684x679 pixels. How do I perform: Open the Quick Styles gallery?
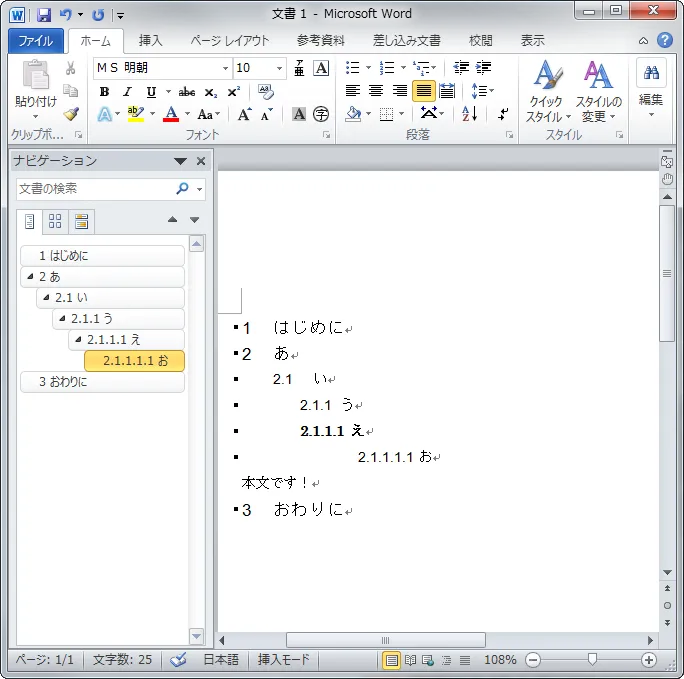click(545, 92)
